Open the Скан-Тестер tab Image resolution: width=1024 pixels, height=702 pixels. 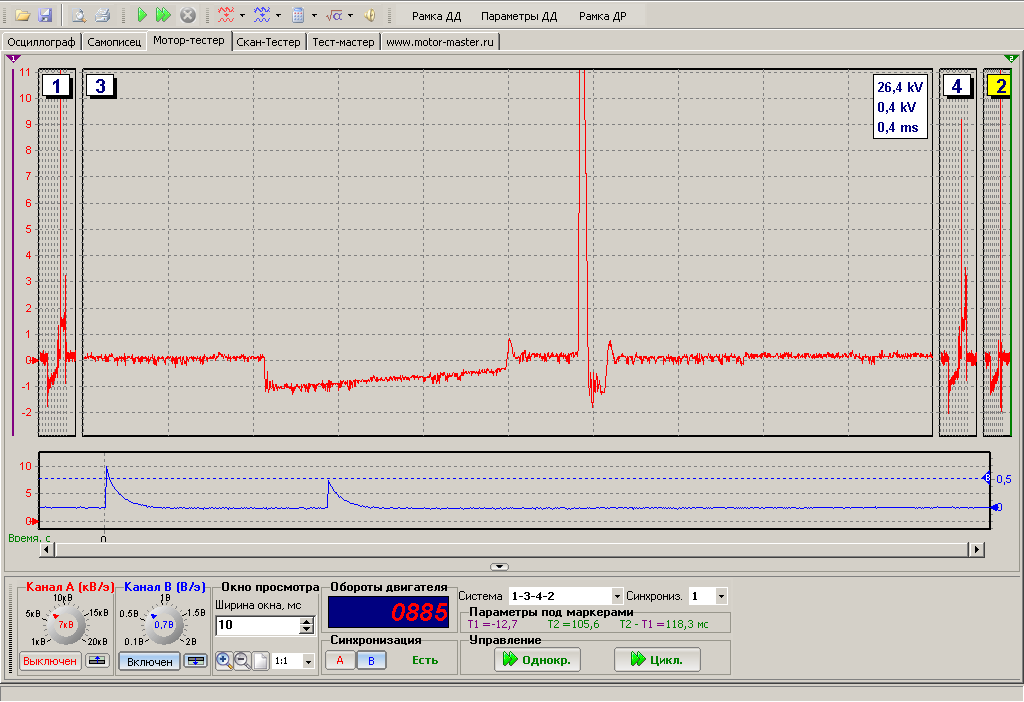click(268, 42)
